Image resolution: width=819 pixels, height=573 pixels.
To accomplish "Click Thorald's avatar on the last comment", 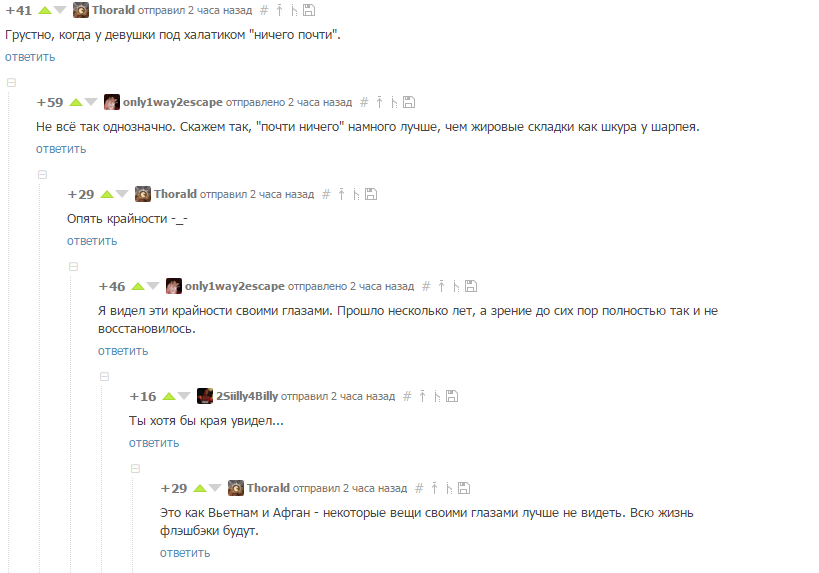I will (236, 488).
